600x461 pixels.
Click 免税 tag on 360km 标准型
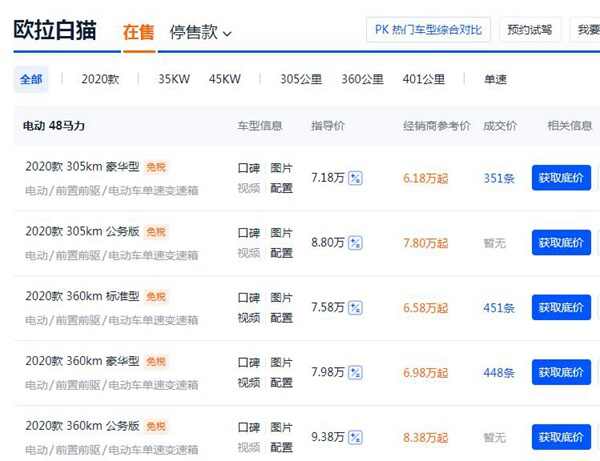point(156,297)
